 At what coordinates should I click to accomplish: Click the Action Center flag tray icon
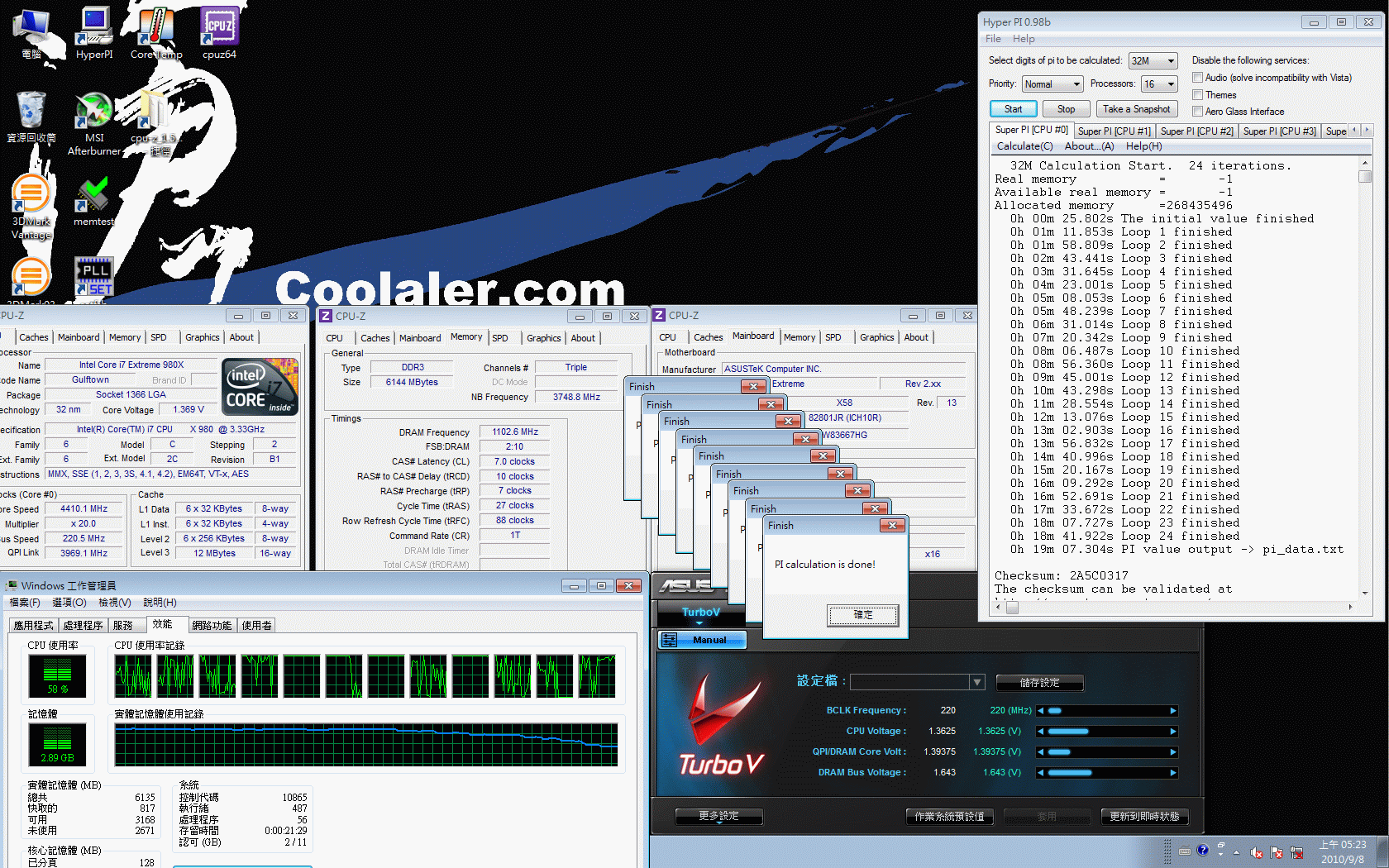(x=1277, y=852)
